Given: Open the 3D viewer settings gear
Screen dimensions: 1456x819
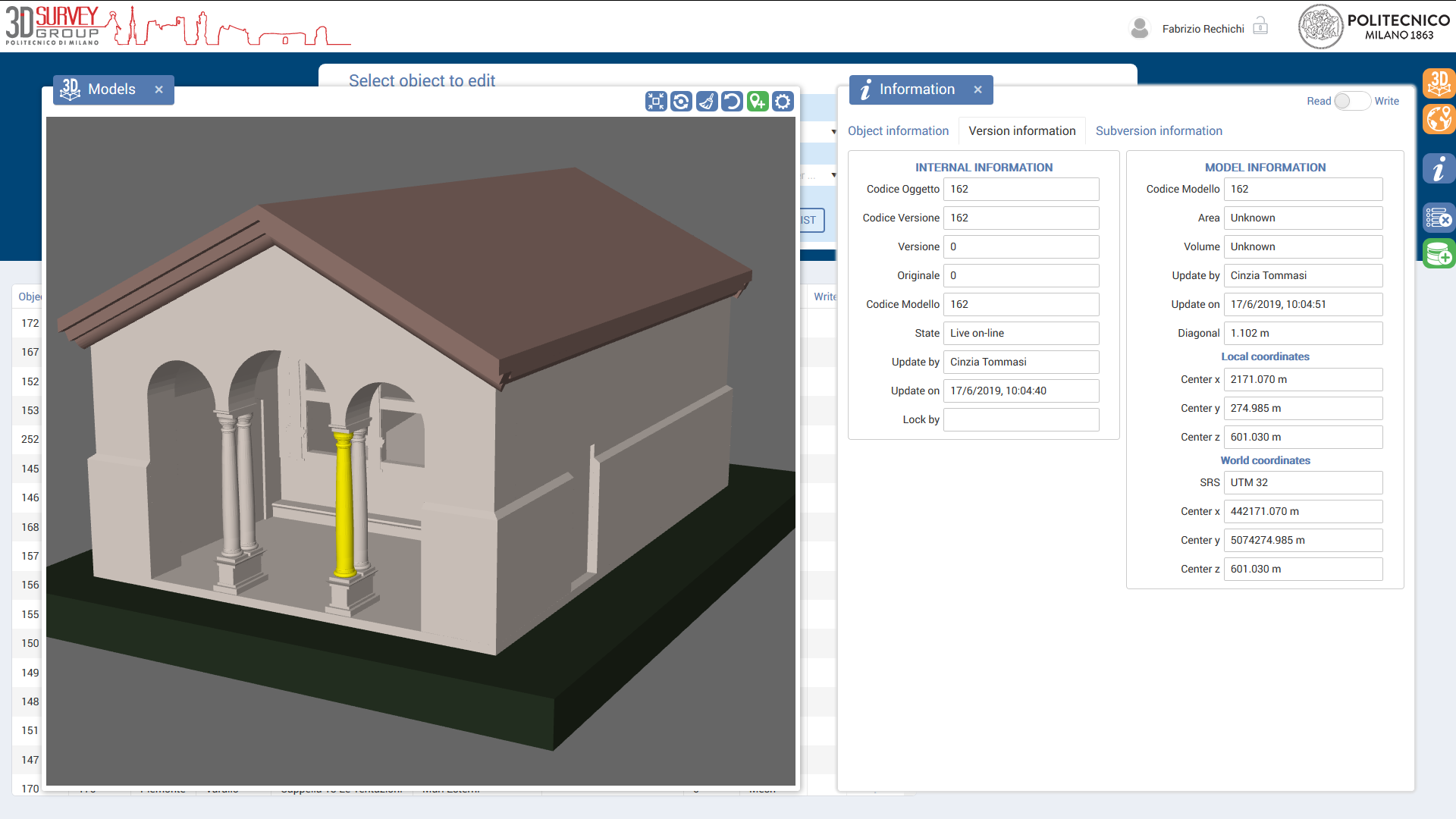Looking at the screenshot, I should (783, 102).
